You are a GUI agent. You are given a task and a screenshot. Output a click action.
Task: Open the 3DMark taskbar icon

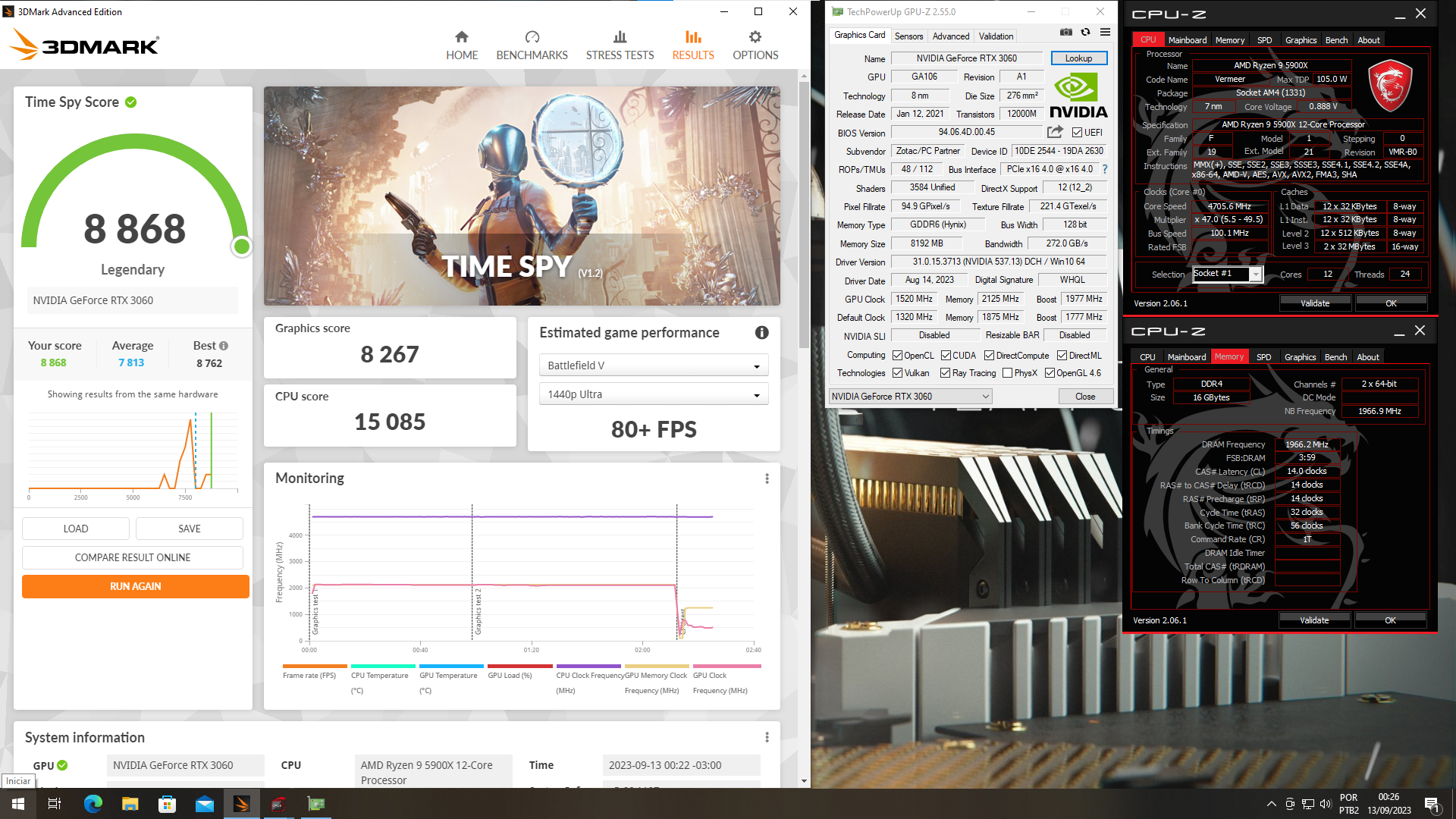coord(242,804)
